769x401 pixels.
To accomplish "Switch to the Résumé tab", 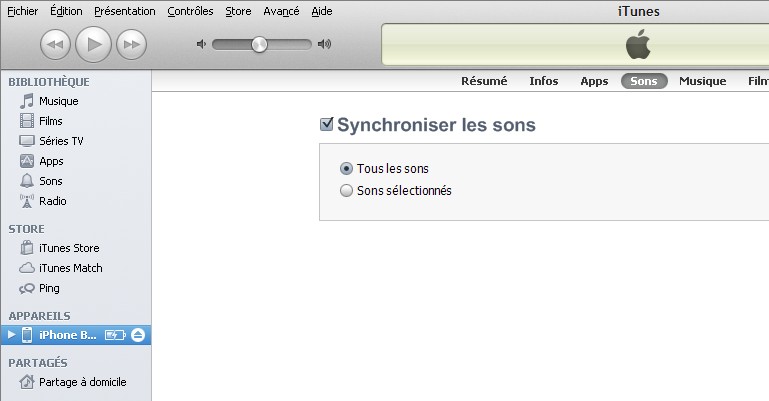I will click(x=484, y=81).
